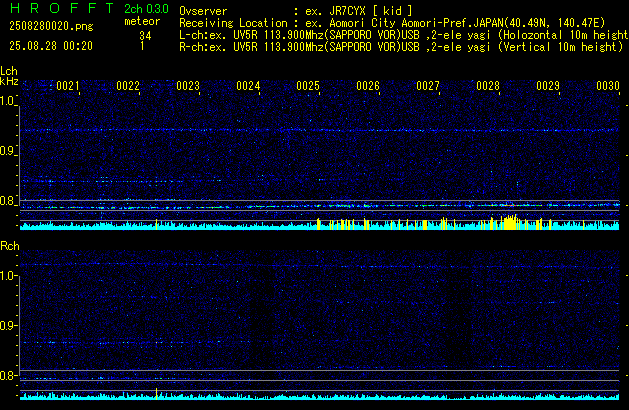Pick the 0027 time marker
Screen dimensions: 629x410
tap(428, 86)
